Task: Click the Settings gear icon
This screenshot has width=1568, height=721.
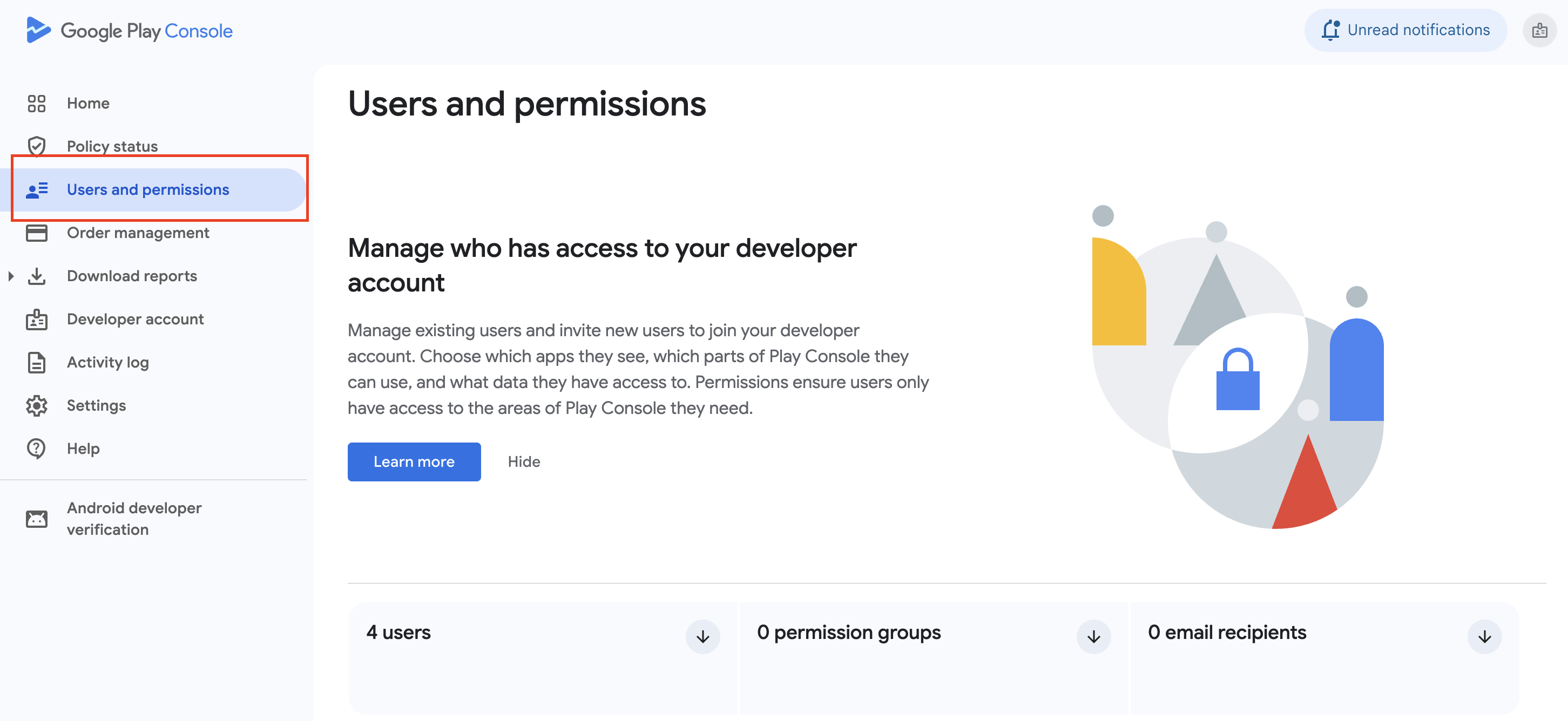Action: click(37, 406)
